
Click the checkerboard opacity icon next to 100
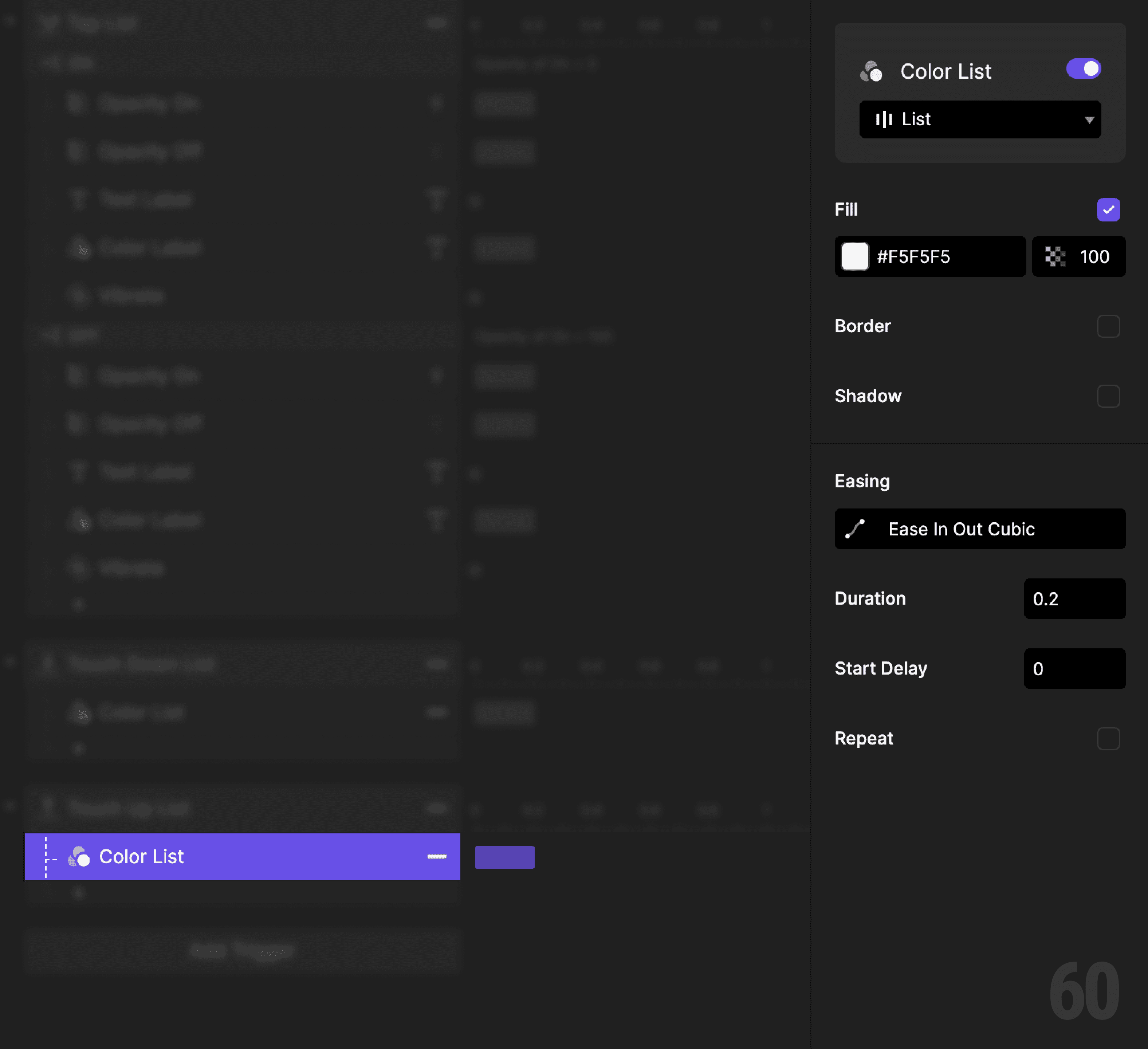(x=1055, y=257)
